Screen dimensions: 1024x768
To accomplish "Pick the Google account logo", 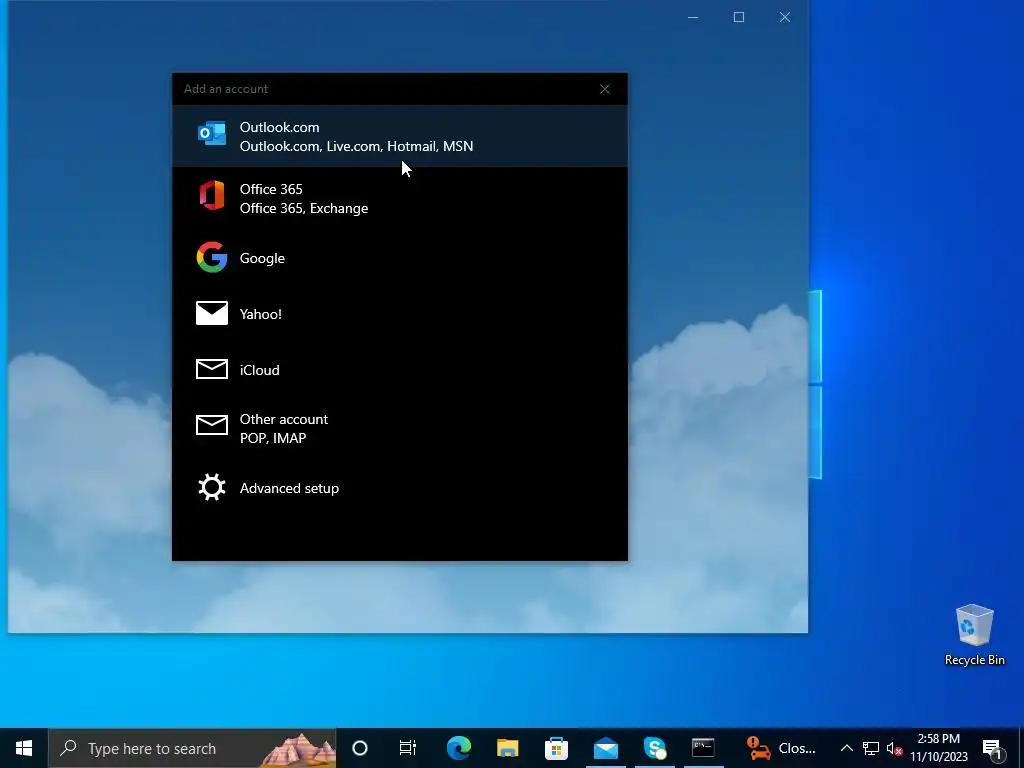I will coord(212,257).
